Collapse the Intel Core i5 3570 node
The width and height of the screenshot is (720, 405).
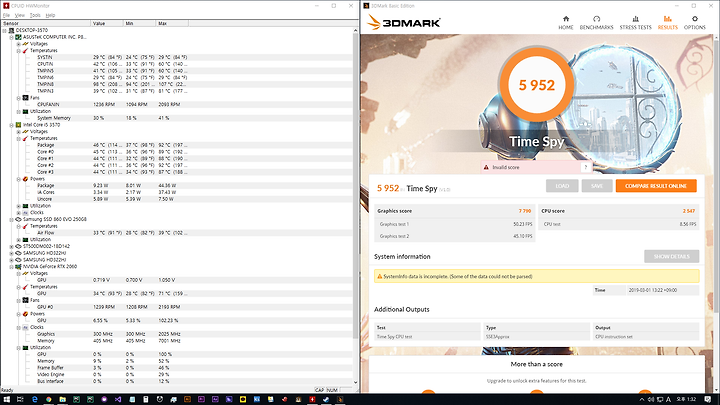[x=11, y=125]
